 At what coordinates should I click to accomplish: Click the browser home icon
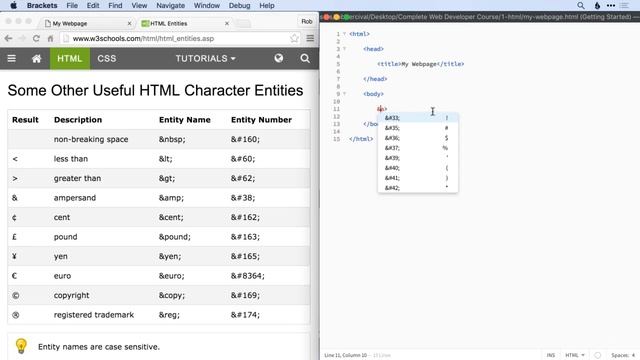coord(50,38)
